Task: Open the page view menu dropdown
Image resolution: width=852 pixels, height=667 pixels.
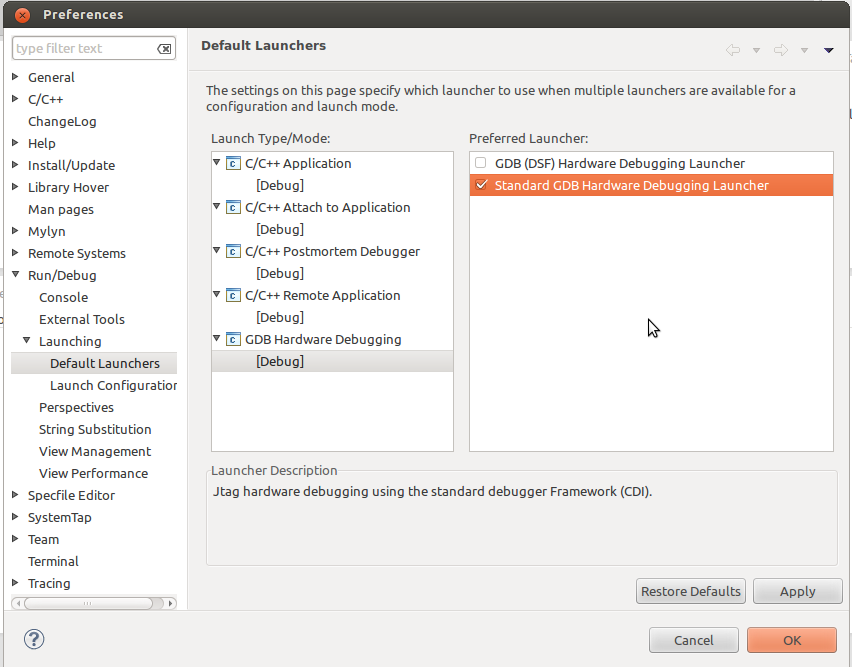Action: tap(829, 51)
